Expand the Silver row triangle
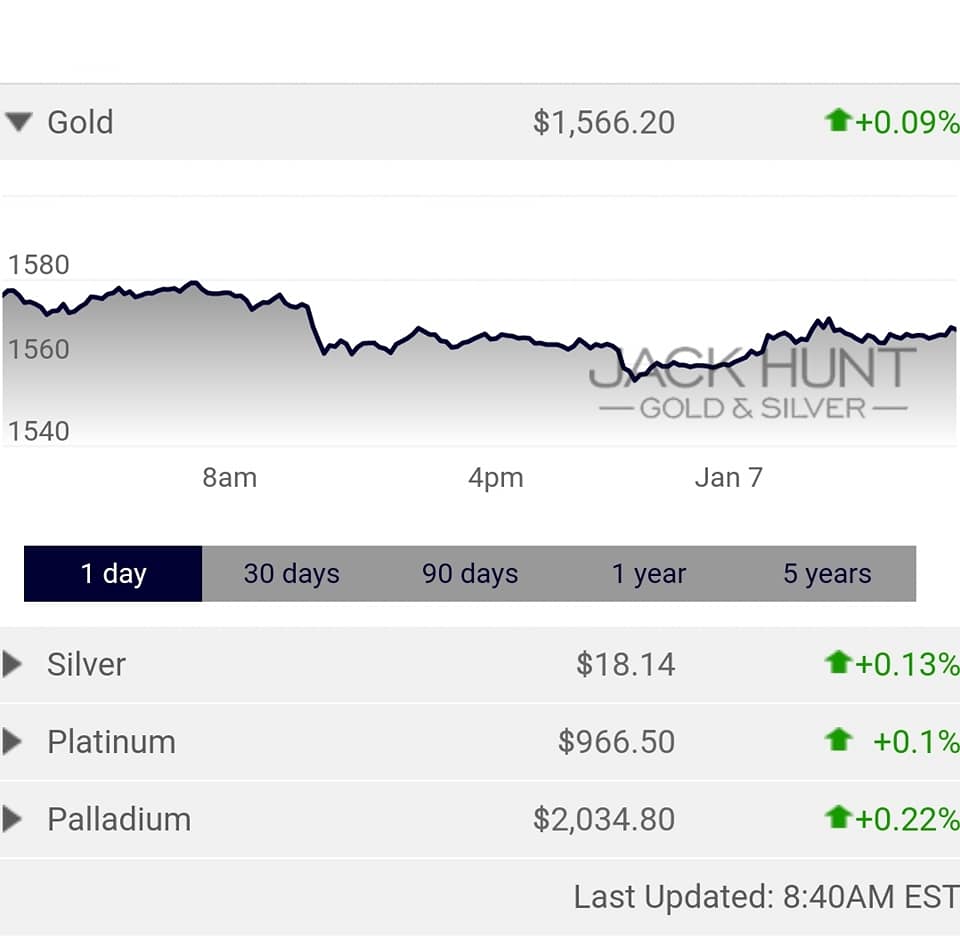Image resolution: width=960 pixels, height=948 pixels. click(13, 664)
